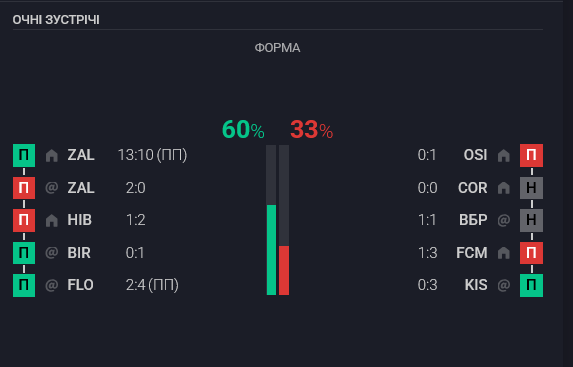The height and width of the screenshot is (367, 573).
Task: Open the FCM 1:3 match result
Action: click(x=427, y=253)
